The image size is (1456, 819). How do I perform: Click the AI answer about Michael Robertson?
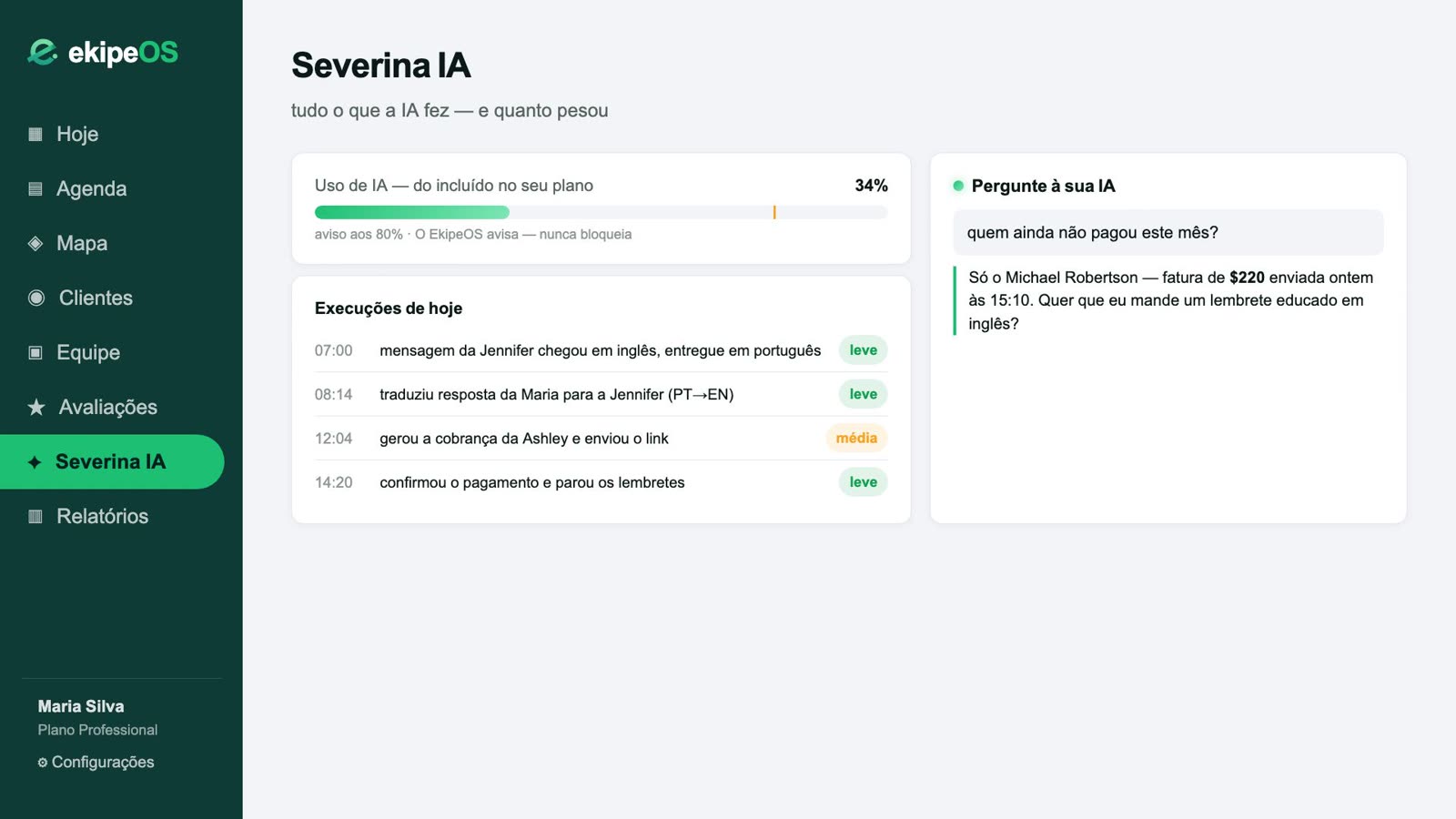(1170, 300)
